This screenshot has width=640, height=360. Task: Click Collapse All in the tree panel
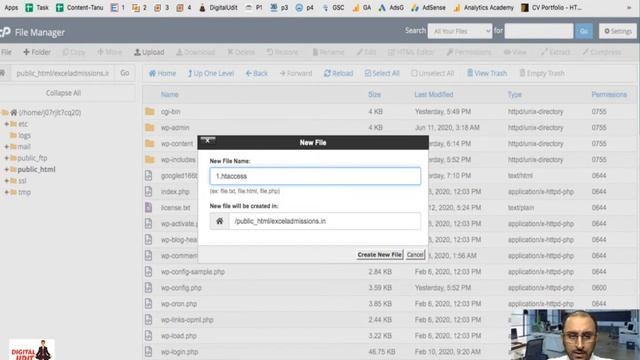(63, 93)
